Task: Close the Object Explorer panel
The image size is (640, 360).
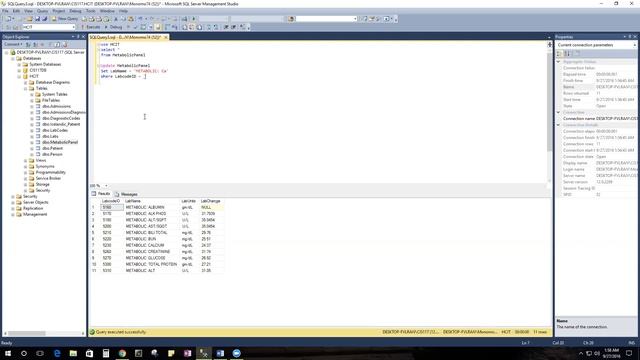Action: [84, 37]
